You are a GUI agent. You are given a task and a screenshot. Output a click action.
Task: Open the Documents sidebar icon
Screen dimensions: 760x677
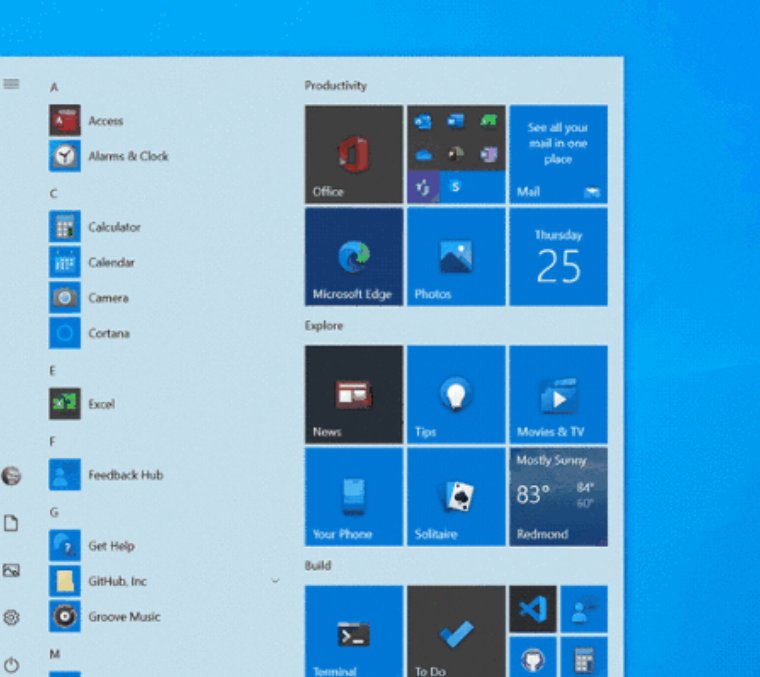pos(11,523)
